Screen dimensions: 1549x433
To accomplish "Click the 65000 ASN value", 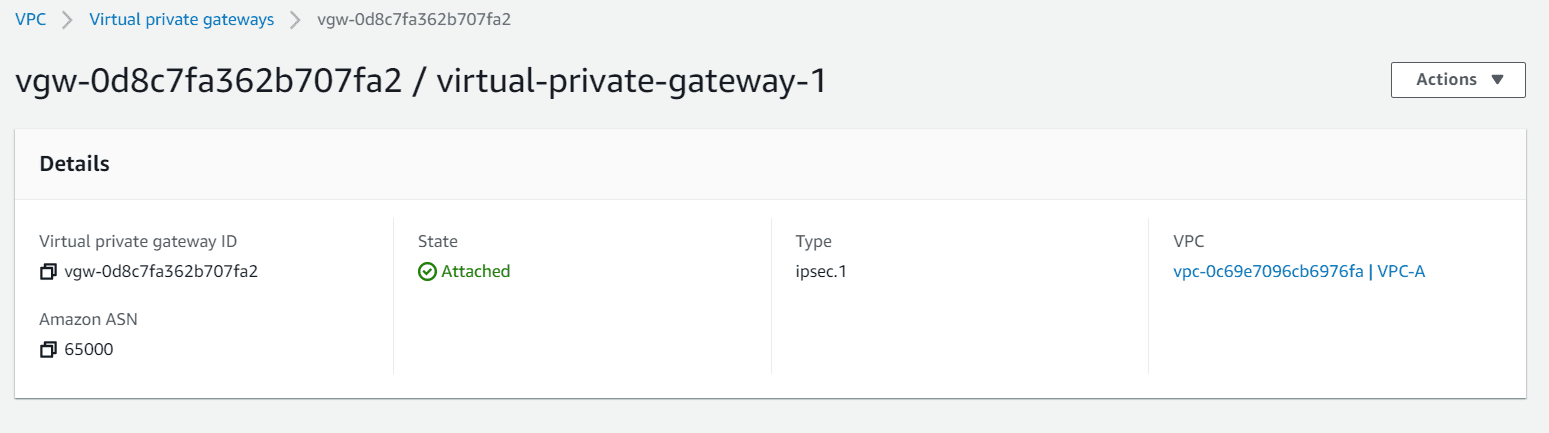I will point(89,350).
